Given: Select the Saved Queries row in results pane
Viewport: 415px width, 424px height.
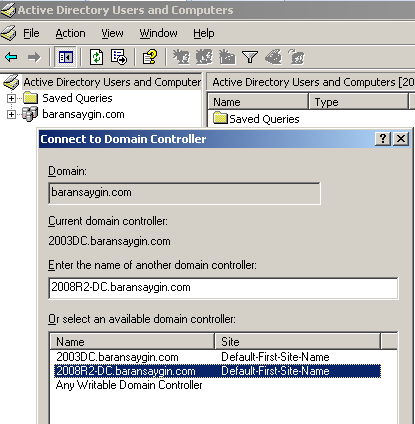Looking at the screenshot, I should point(256,119).
